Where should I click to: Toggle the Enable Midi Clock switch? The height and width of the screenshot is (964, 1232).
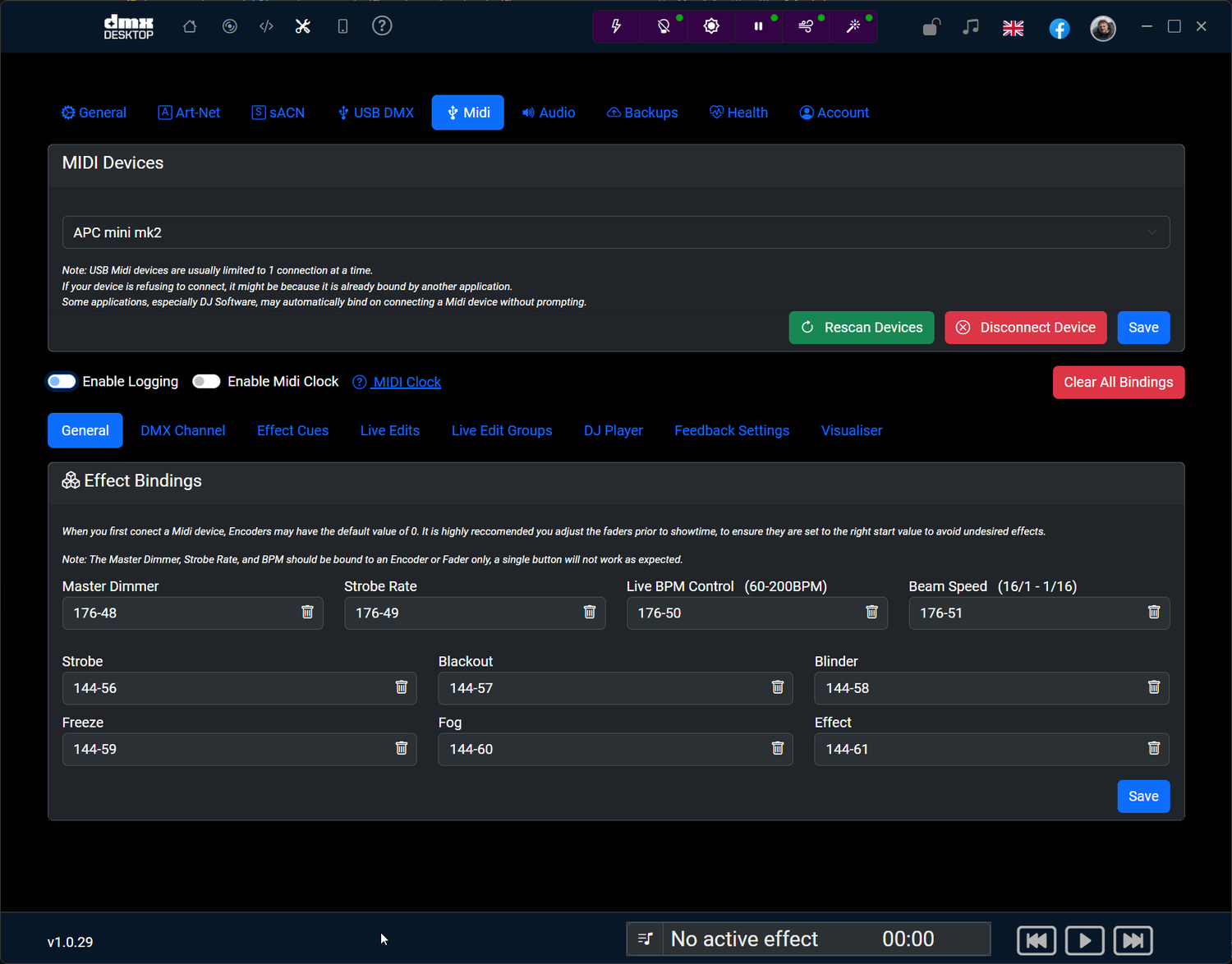(206, 381)
